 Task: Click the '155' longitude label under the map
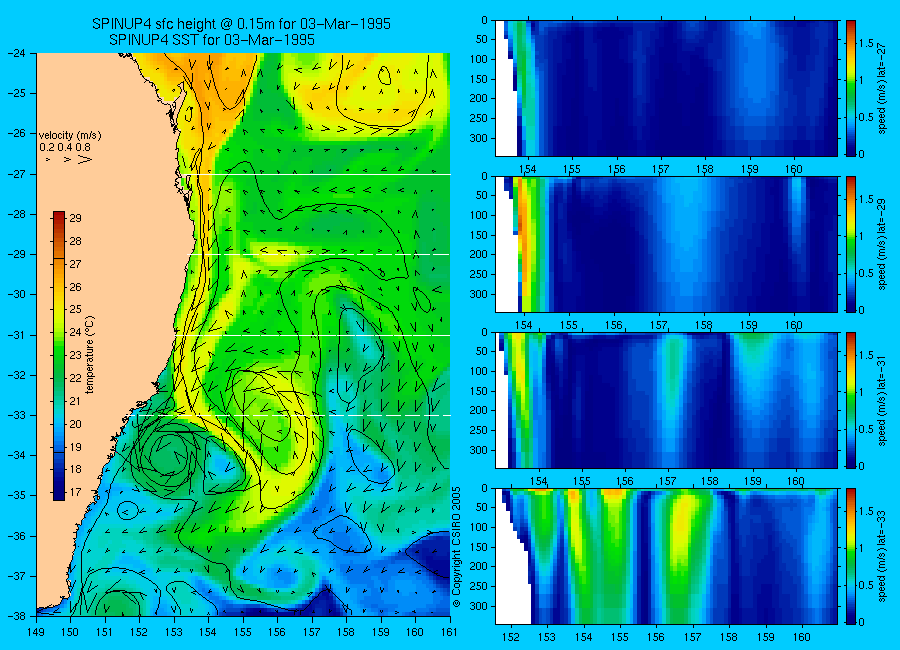point(243,632)
